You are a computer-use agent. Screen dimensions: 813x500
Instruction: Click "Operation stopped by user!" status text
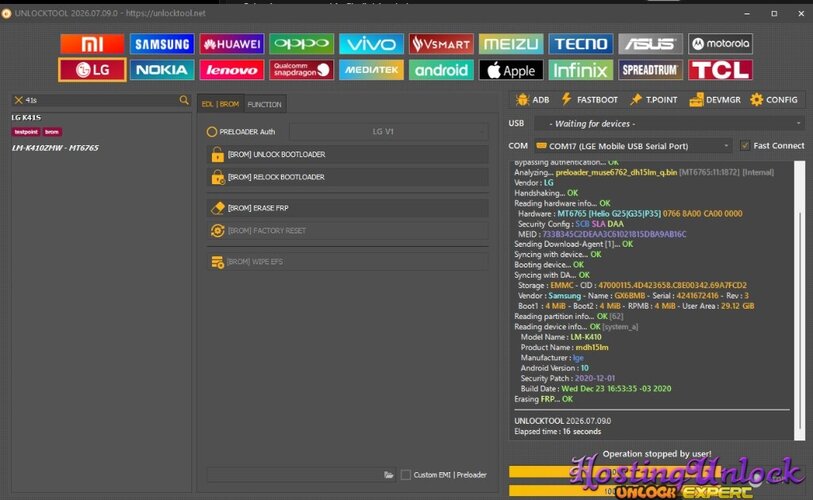point(656,454)
